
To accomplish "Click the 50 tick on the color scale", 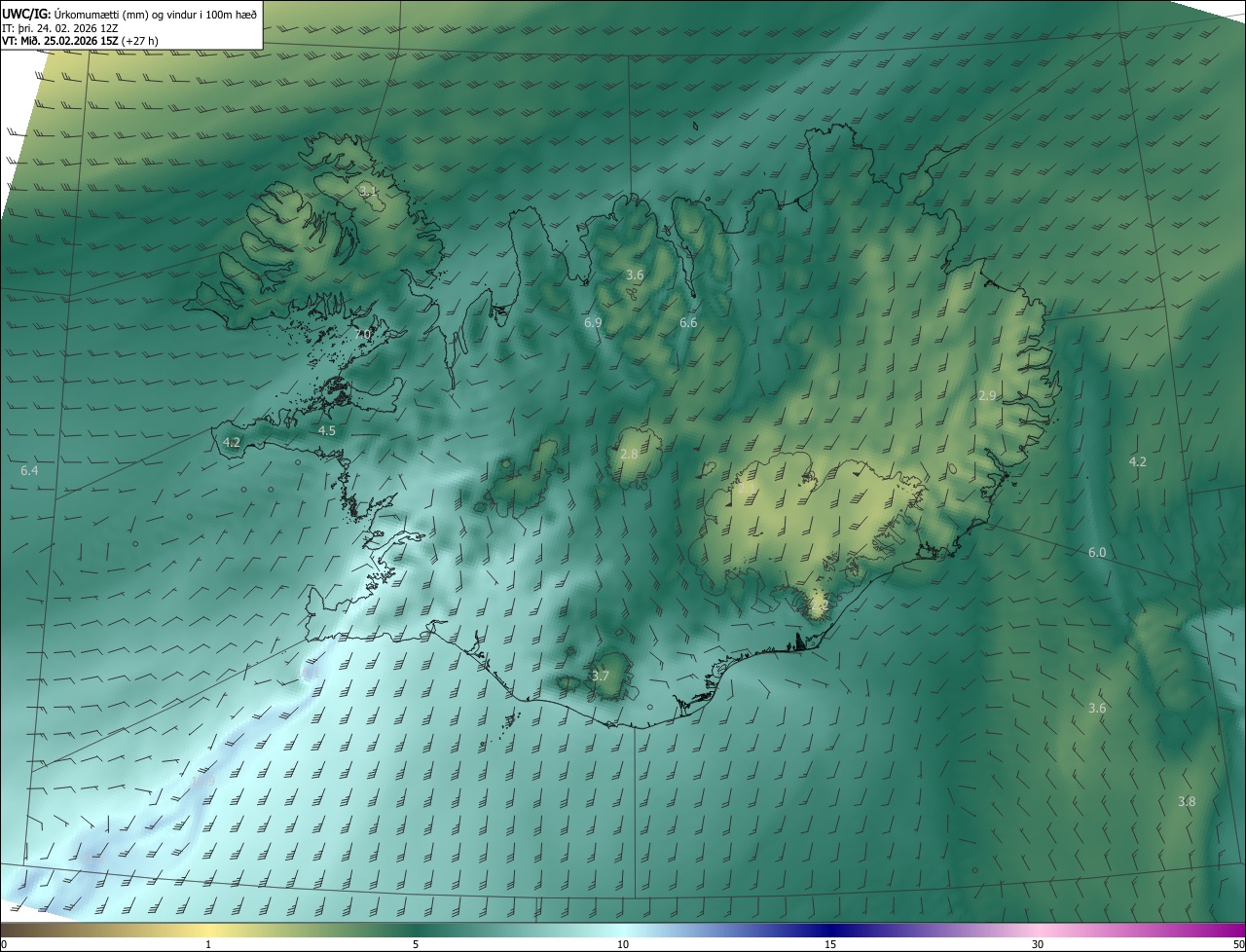I will click(1238, 944).
